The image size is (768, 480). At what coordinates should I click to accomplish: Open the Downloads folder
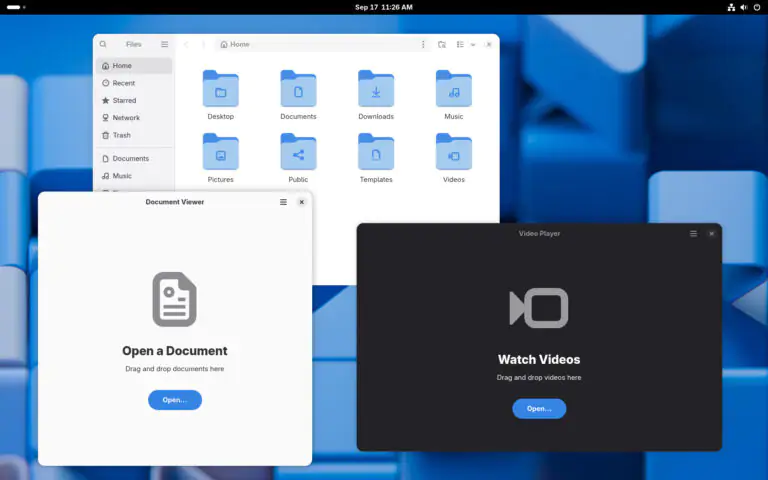[376, 89]
